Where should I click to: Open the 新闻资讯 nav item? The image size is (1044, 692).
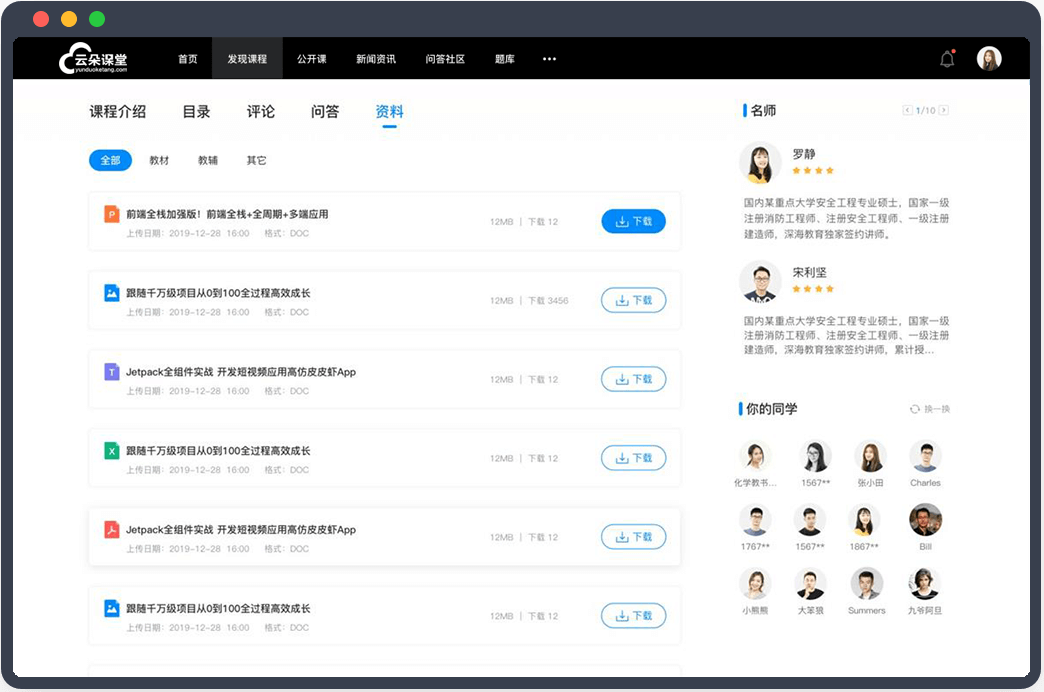[376, 59]
